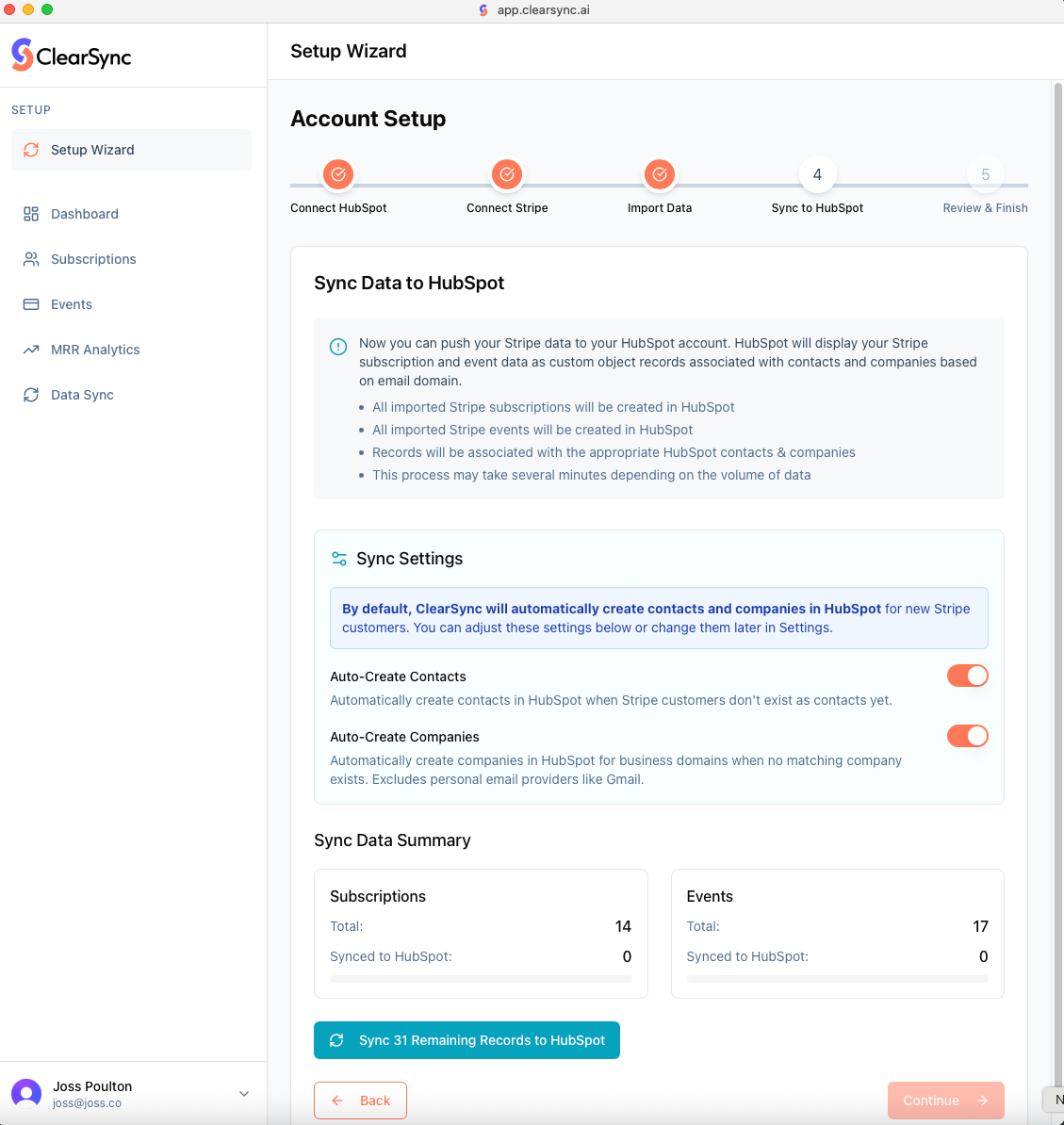Jump to step 5 Review & Finish

pyautogui.click(x=985, y=174)
